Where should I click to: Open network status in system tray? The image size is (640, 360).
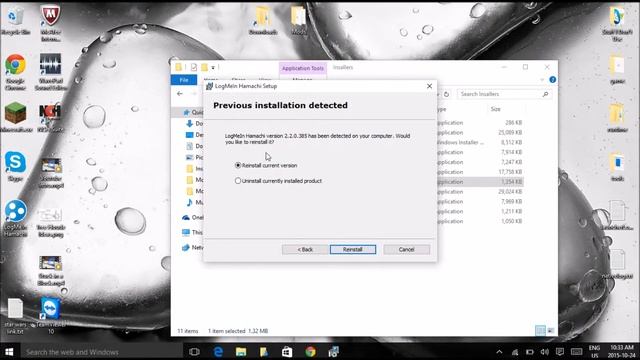(515, 352)
